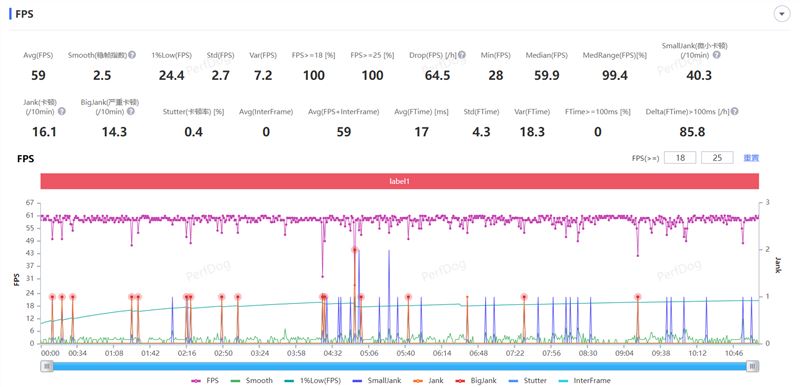Screen dimensions: 800x387
Task: Click the blue reset link beside thresholds
Action: pyautogui.click(x=751, y=158)
